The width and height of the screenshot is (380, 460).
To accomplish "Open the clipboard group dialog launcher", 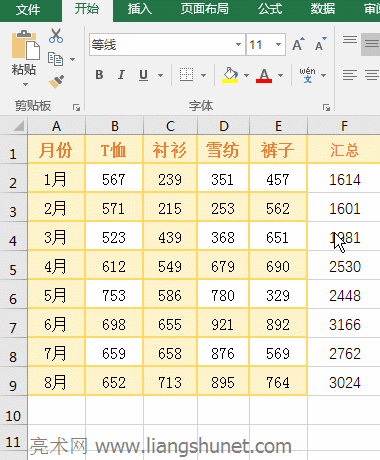I will 77,107.
